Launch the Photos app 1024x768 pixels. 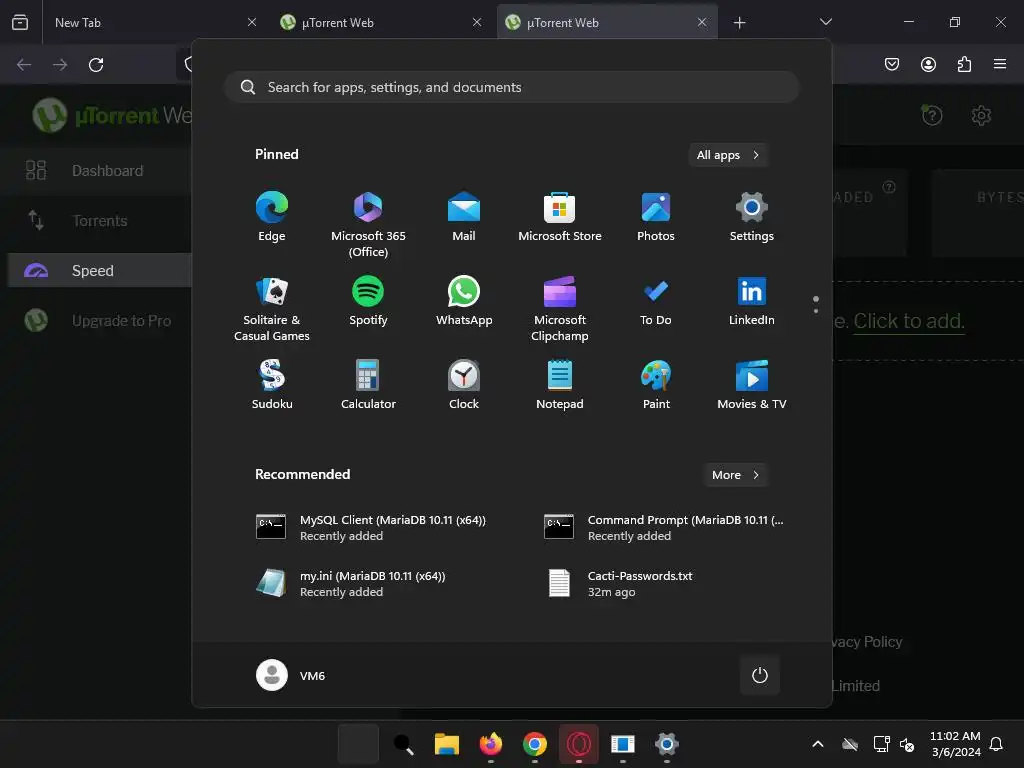[656, 217]
